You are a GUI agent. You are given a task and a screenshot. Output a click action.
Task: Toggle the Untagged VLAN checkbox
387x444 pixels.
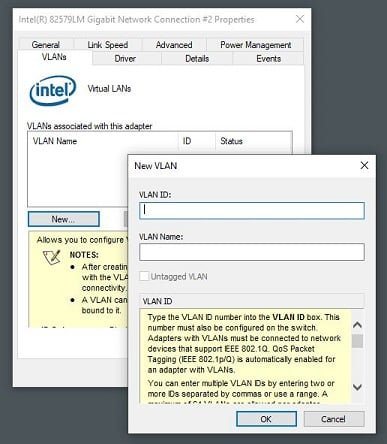click(144, 276)
